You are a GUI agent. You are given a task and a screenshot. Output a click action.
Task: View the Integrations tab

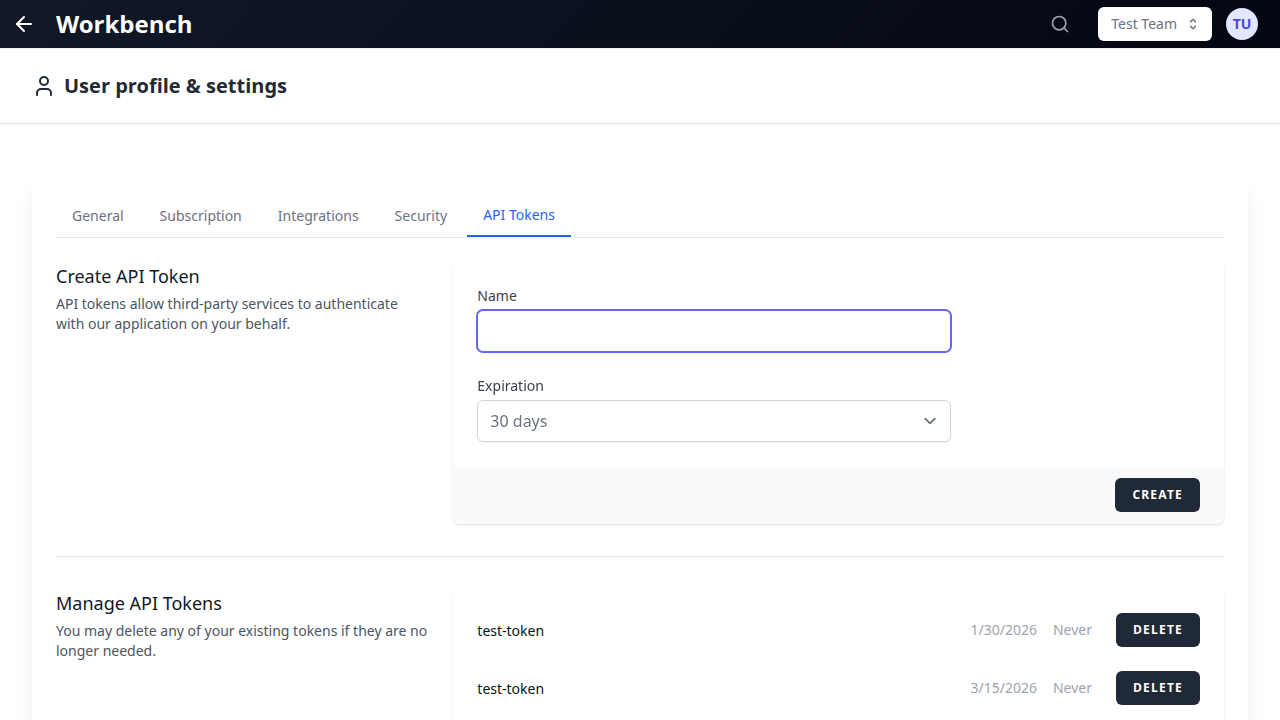pyautogui.click(x=318, y=215)
